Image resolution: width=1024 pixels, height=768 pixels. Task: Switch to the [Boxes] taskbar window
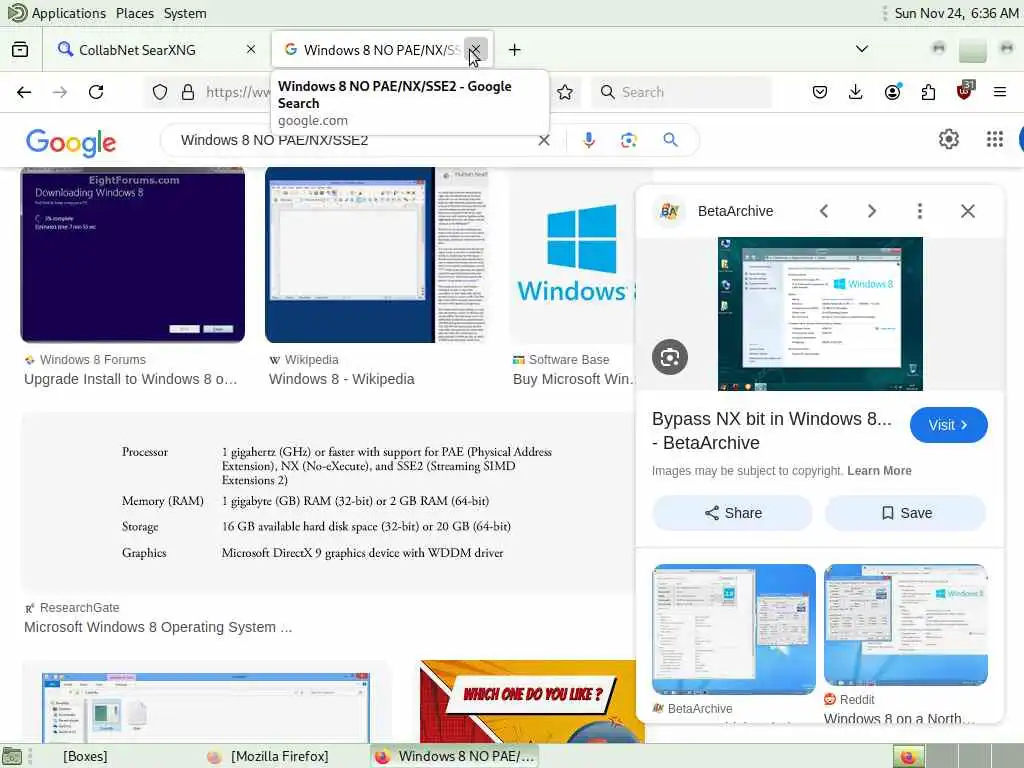85,756
